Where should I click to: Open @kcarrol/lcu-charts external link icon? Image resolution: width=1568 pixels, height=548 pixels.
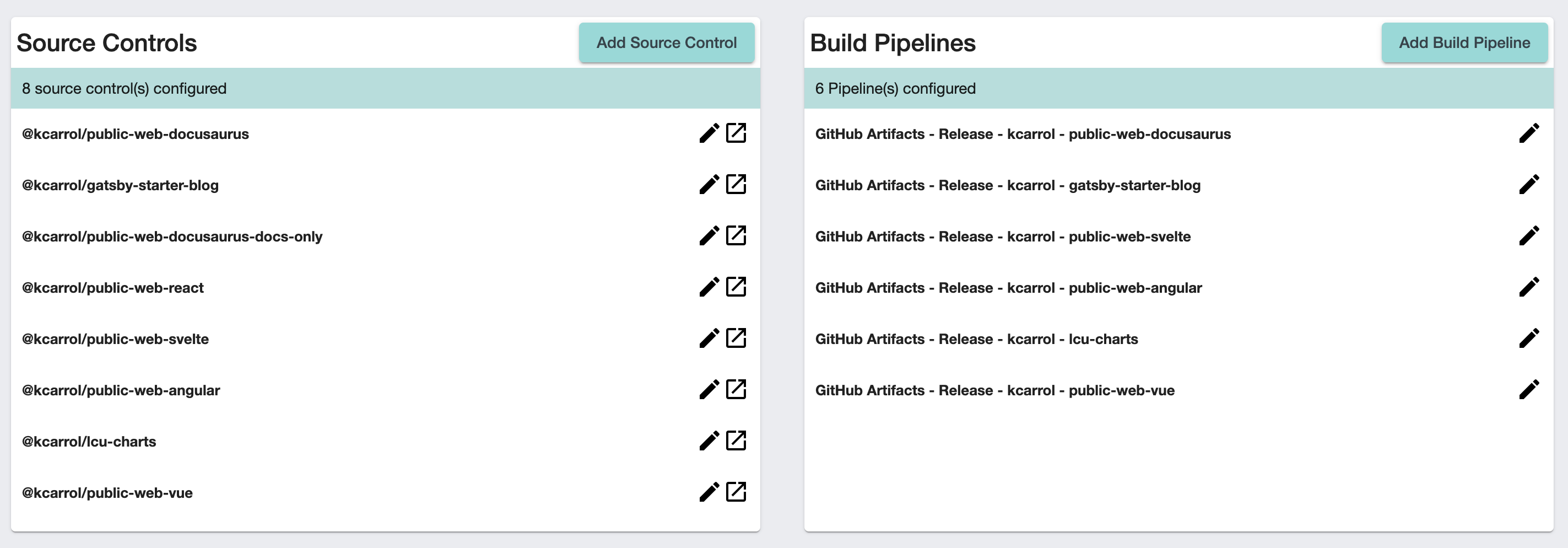tap(736, 440)
